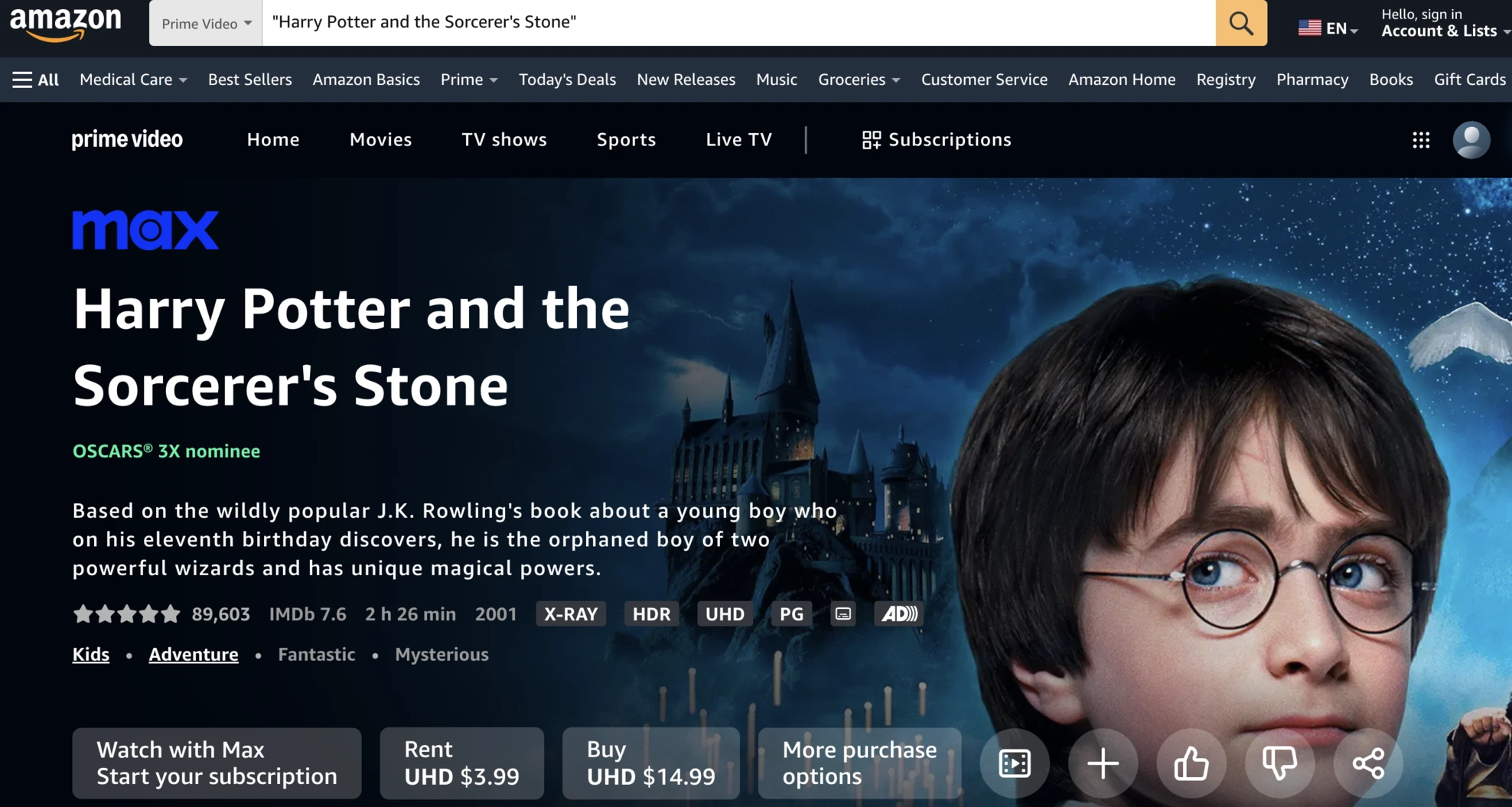
Task: Open the Prime Video logo home
Action: (x=127, y=139)
